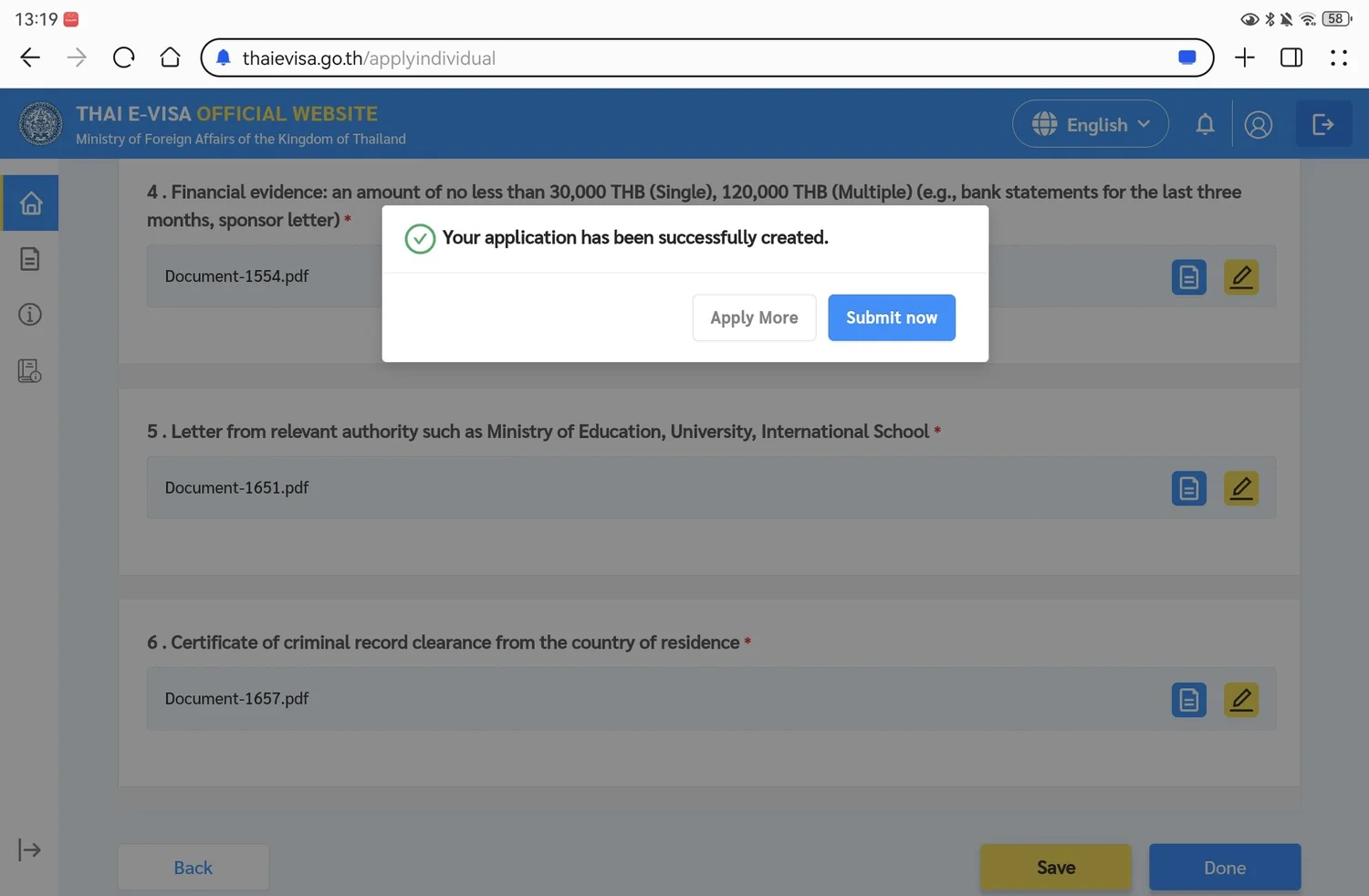Viewport: 1369px width, 896px height.
Task: Click the Document-1554.pdf file name
Action: pyautogui.click(x=237, y=276)
